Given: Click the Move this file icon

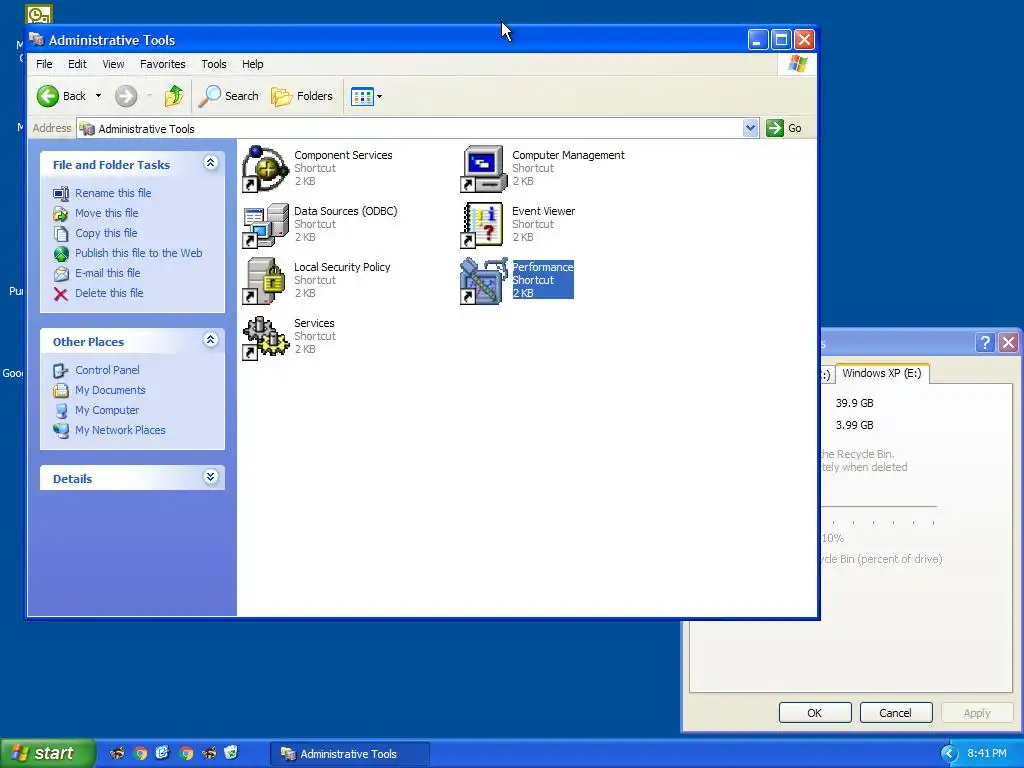Looking at the screenshot, I should coord(61,214).
